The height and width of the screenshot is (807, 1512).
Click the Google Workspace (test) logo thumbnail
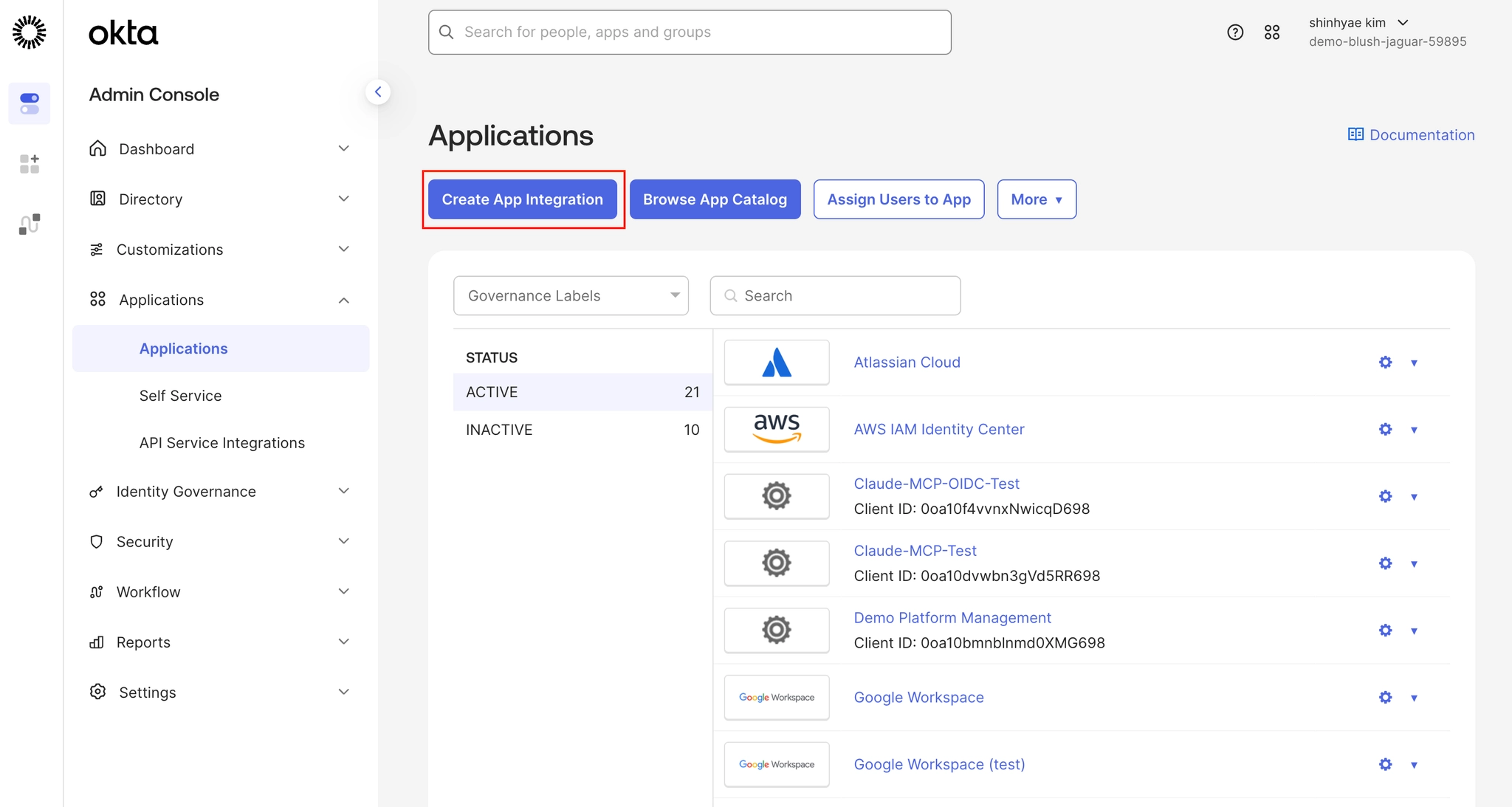[x=777, y=764]
